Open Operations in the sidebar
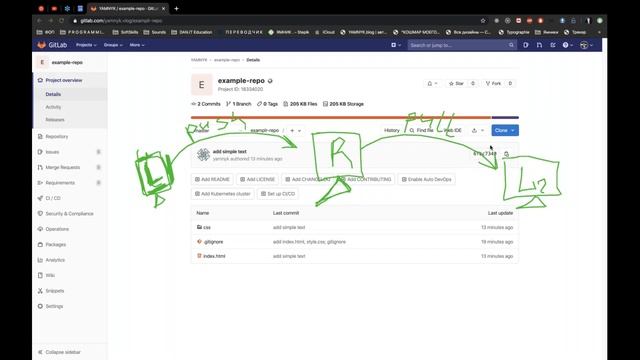This screenshot has height=360, width=640. 57,229
